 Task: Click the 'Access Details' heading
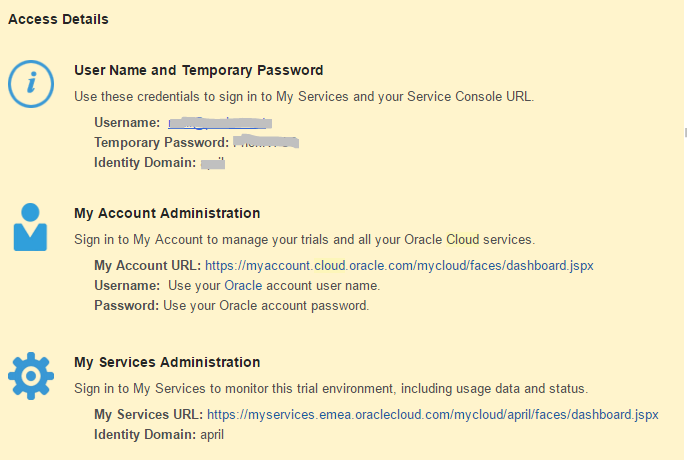coord(58,19)
